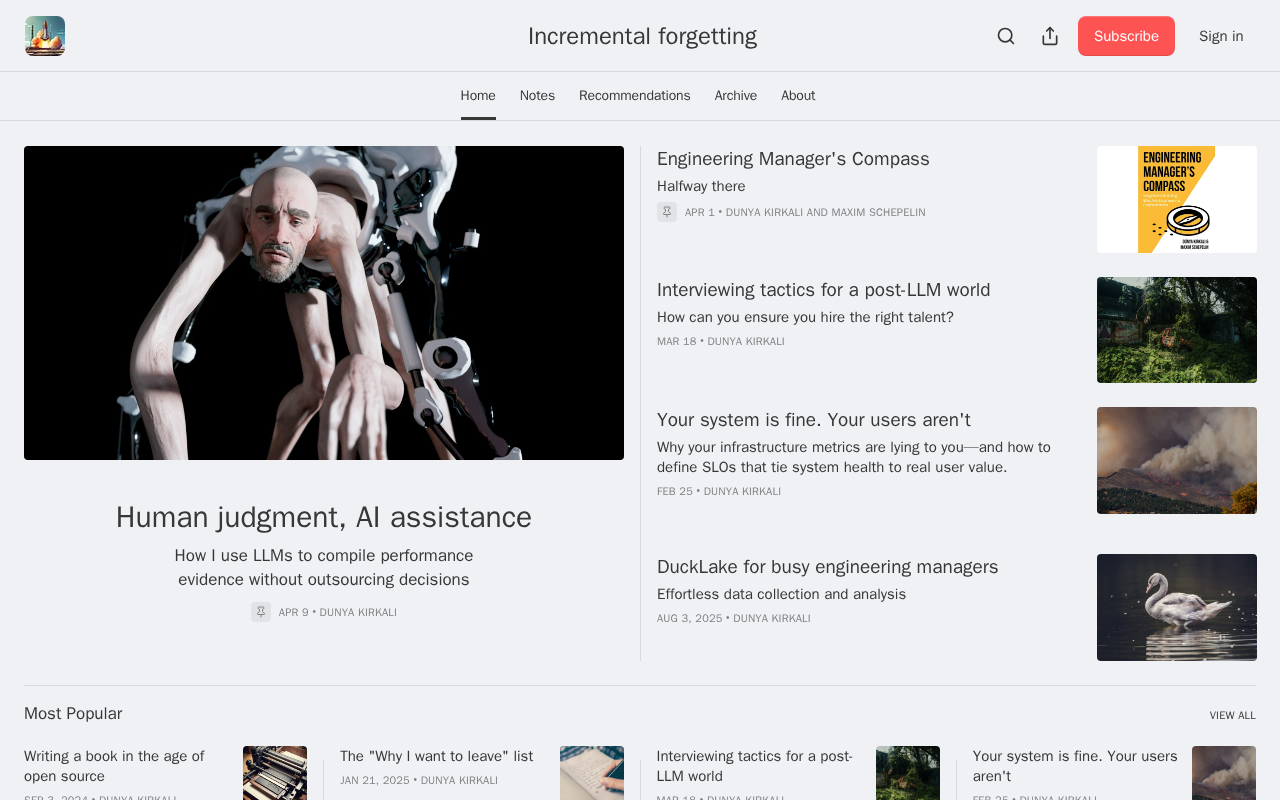Open 'Human judgment, AI assistance' article
The height and width of the screenshot is (800, 1280).
324,517
